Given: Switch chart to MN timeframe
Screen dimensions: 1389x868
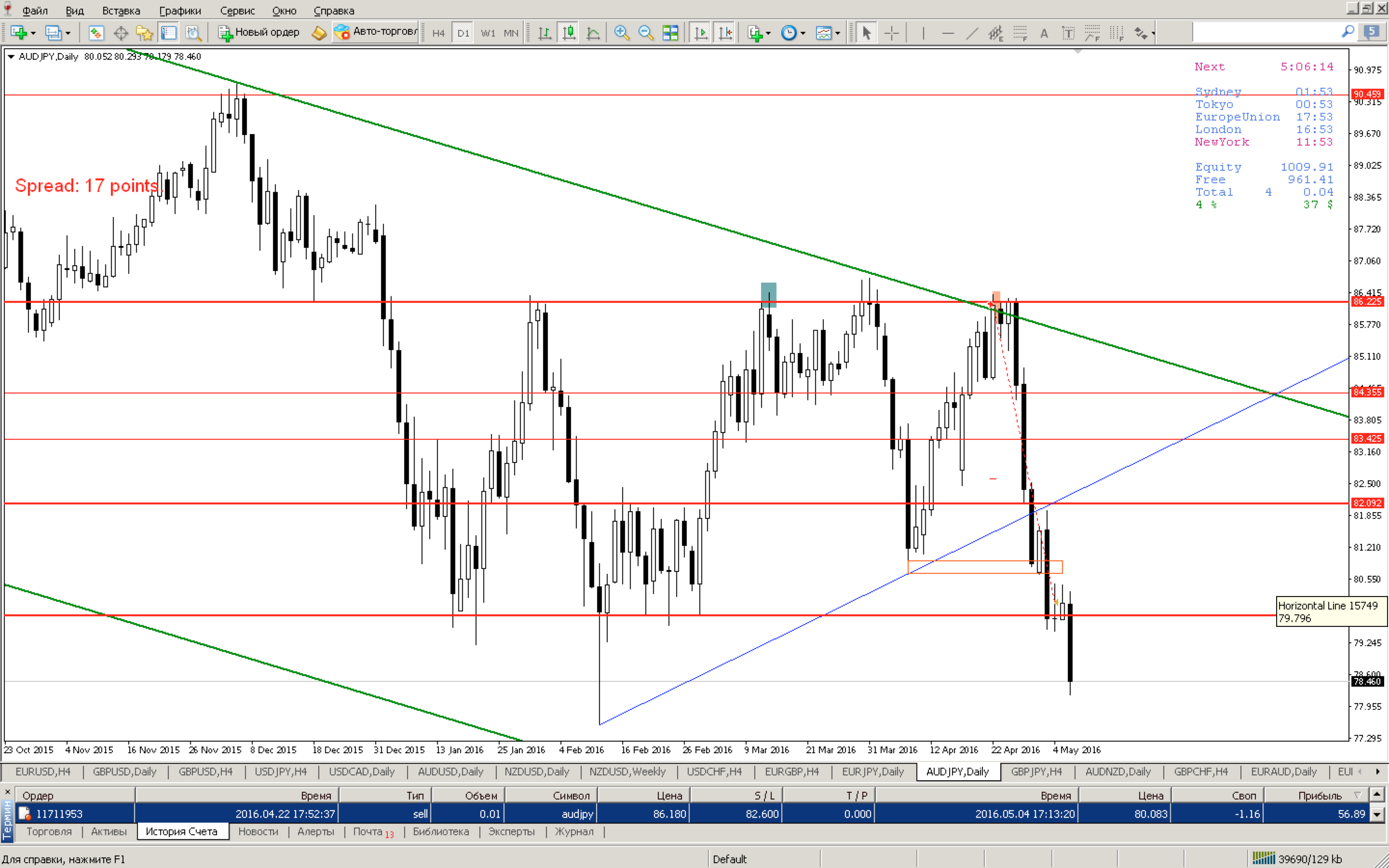Looking at the screenshot, I should [511, 33].
